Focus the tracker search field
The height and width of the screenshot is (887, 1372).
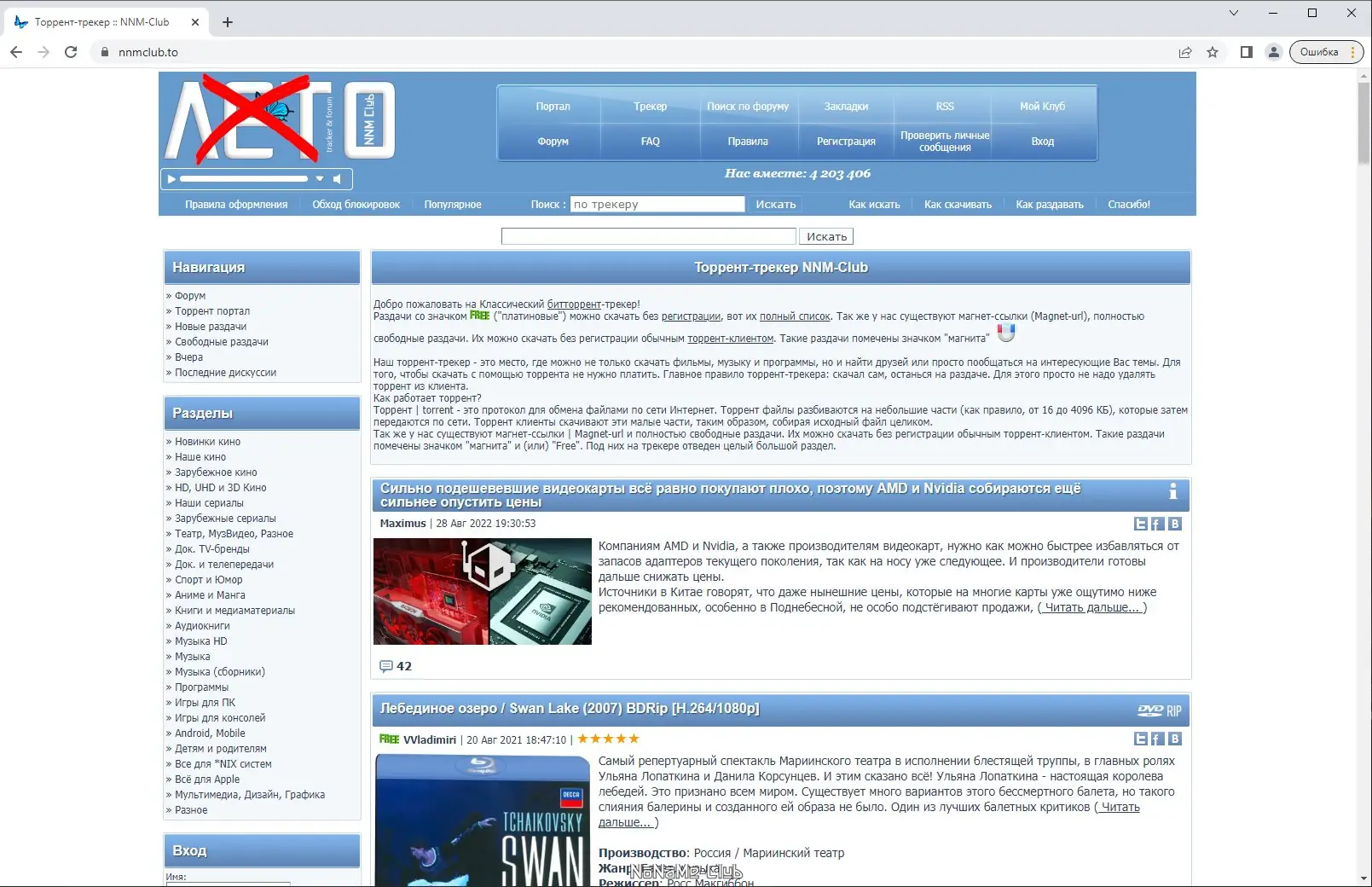(x=657, y=205)
